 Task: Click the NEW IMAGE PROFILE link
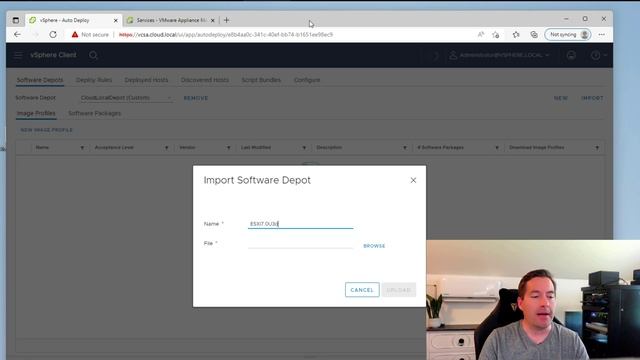pos(47,130)
